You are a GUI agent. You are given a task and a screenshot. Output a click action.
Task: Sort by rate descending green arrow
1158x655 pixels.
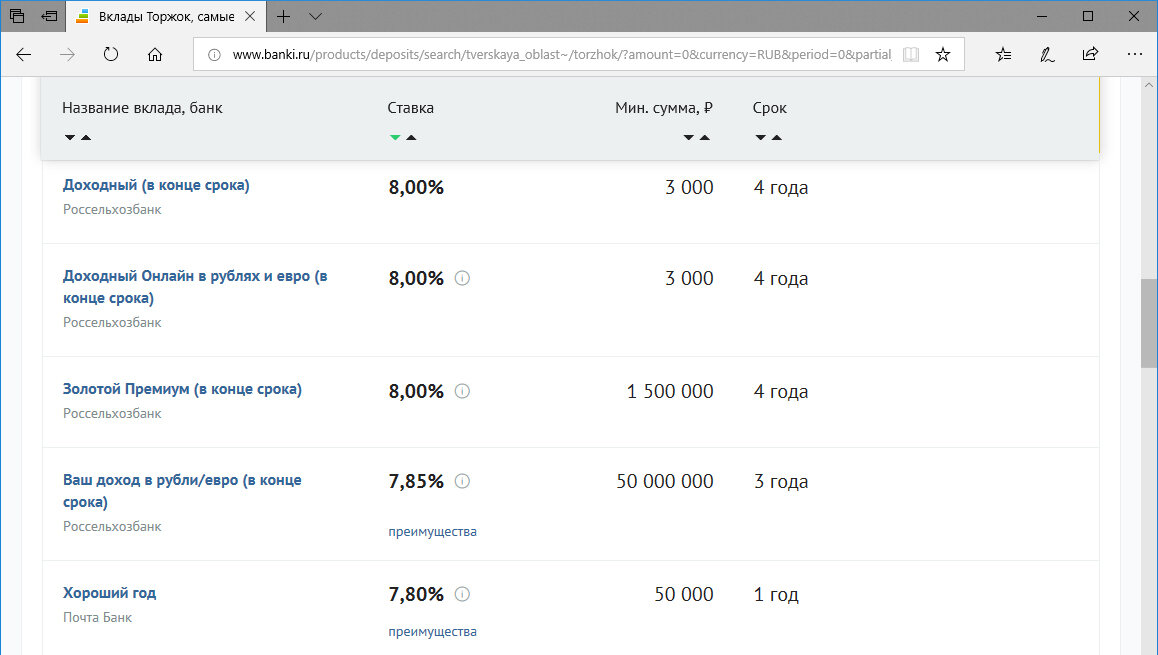click(395, 137)
